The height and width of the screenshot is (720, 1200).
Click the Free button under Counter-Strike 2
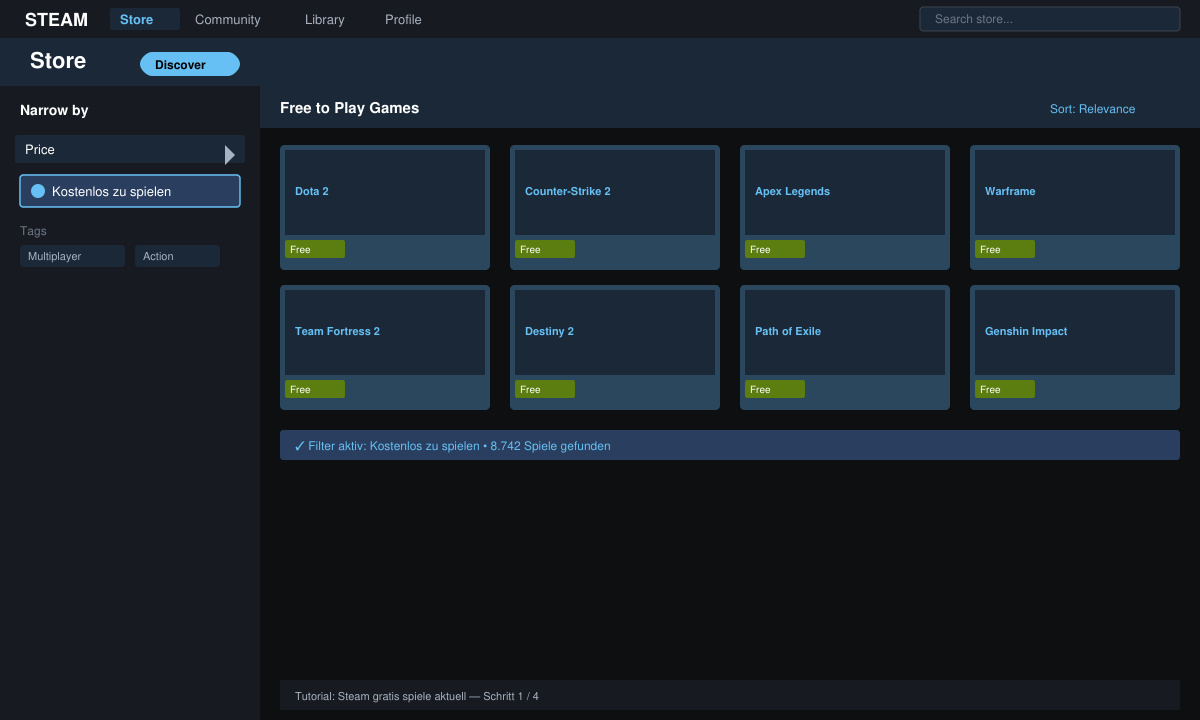(545, 249)
